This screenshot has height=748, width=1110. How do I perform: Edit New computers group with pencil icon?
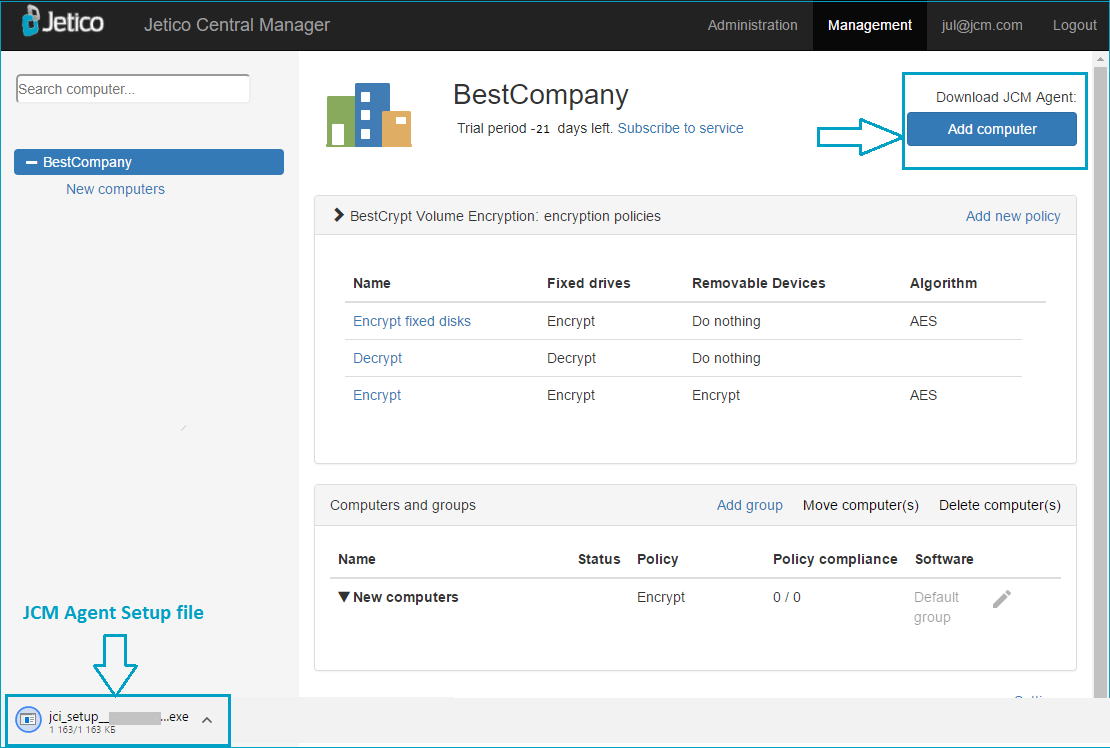[1001, 599]
